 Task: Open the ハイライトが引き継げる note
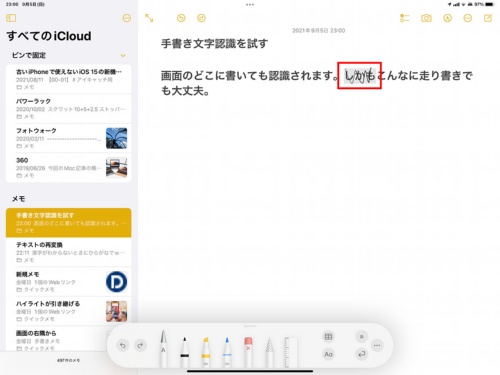[69, 311]
